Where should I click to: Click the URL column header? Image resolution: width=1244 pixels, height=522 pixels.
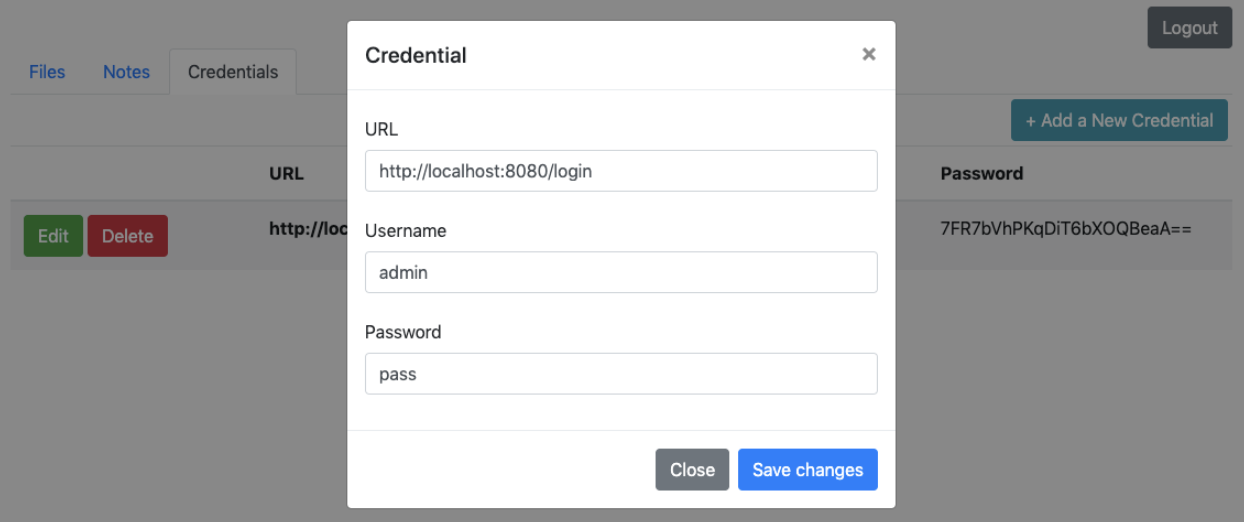(x=286, y=173)
